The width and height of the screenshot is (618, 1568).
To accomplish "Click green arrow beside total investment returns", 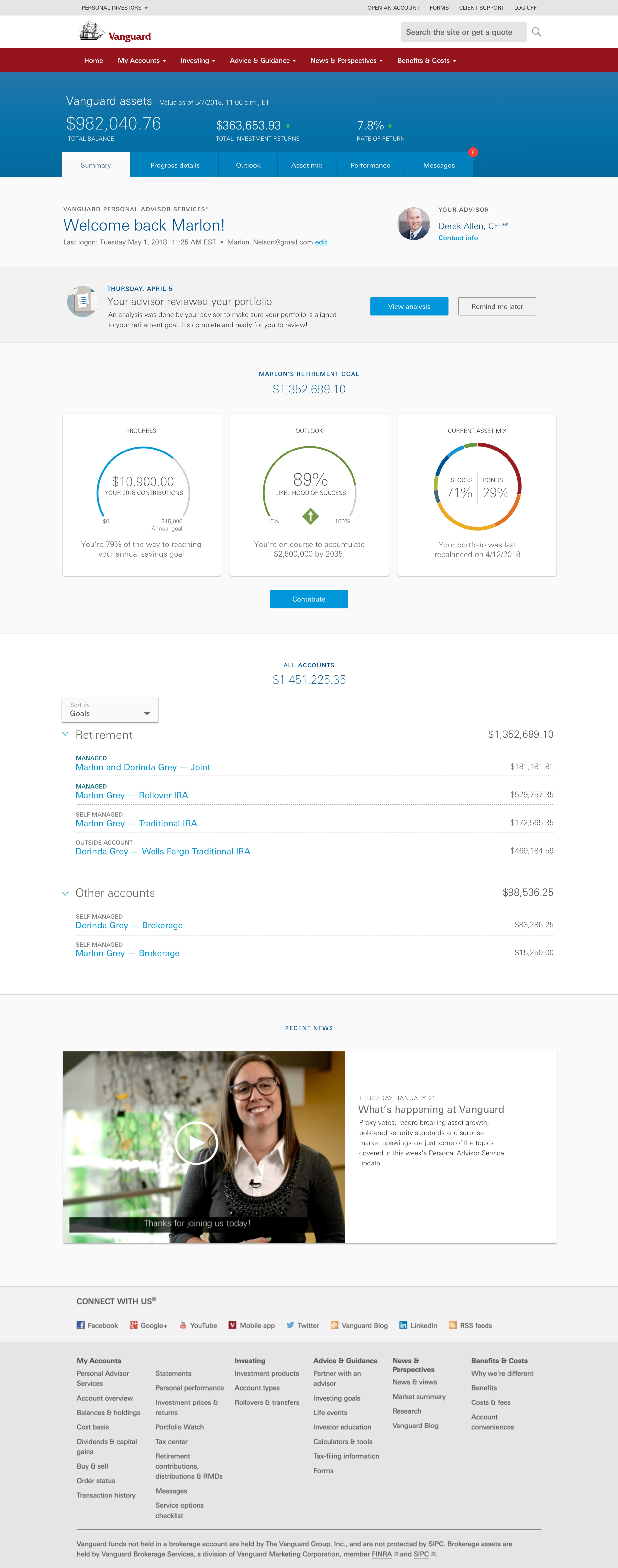I will (x=288, y=126).
